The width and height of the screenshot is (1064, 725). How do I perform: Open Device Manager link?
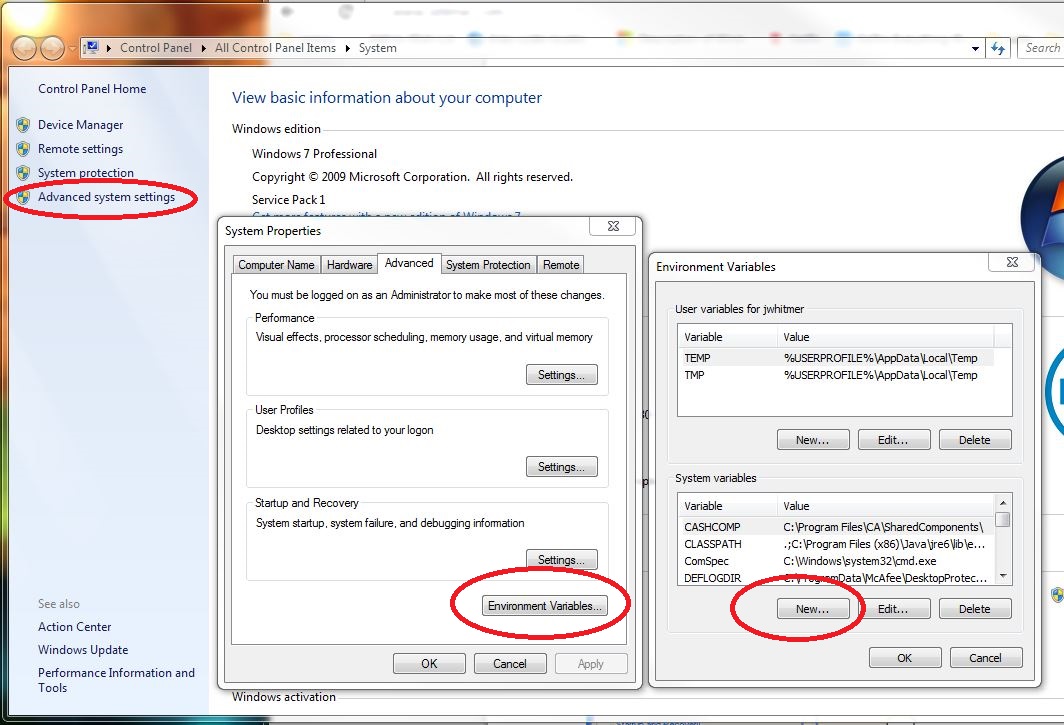pyautogui.click(x=81, y=125)
